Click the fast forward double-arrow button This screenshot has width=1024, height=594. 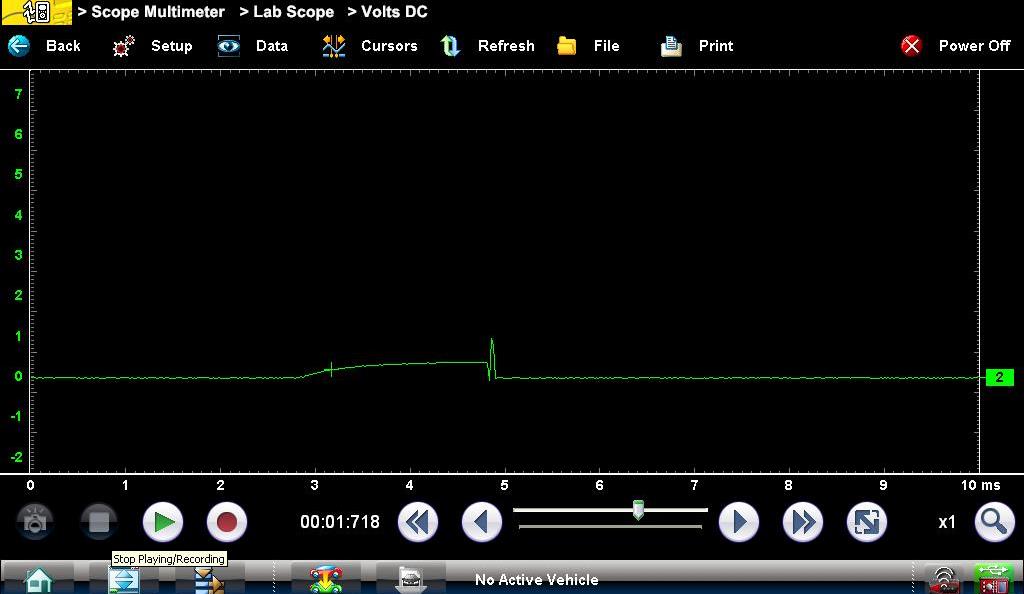[x=802, y=522]
